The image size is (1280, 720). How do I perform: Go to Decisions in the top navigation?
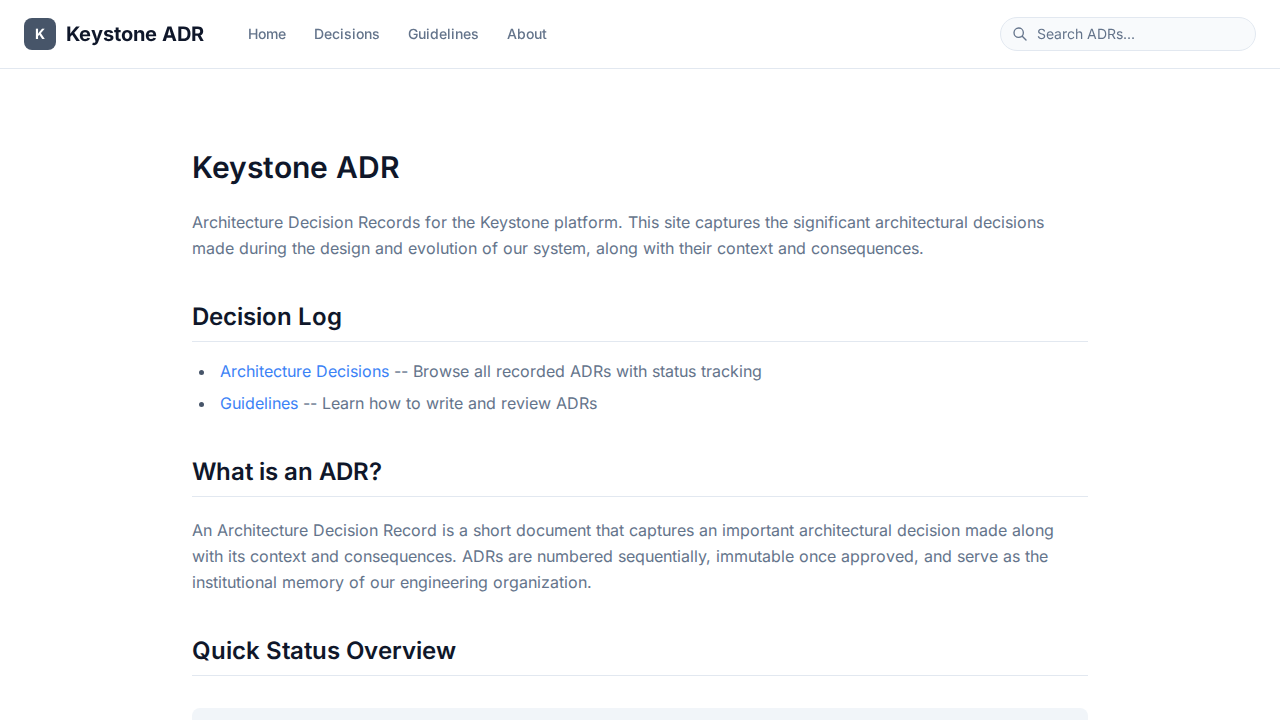tap(346, 34)
